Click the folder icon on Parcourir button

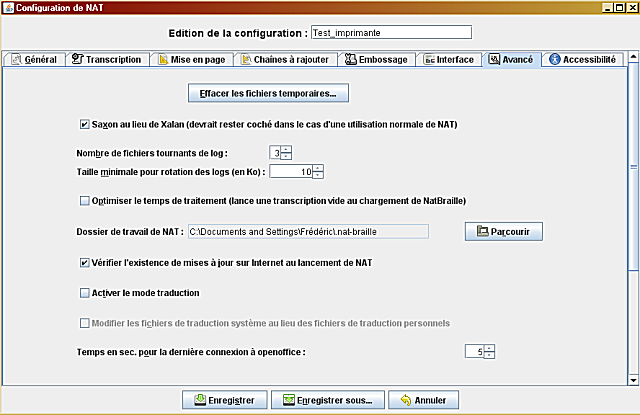(x=482, y=231)
